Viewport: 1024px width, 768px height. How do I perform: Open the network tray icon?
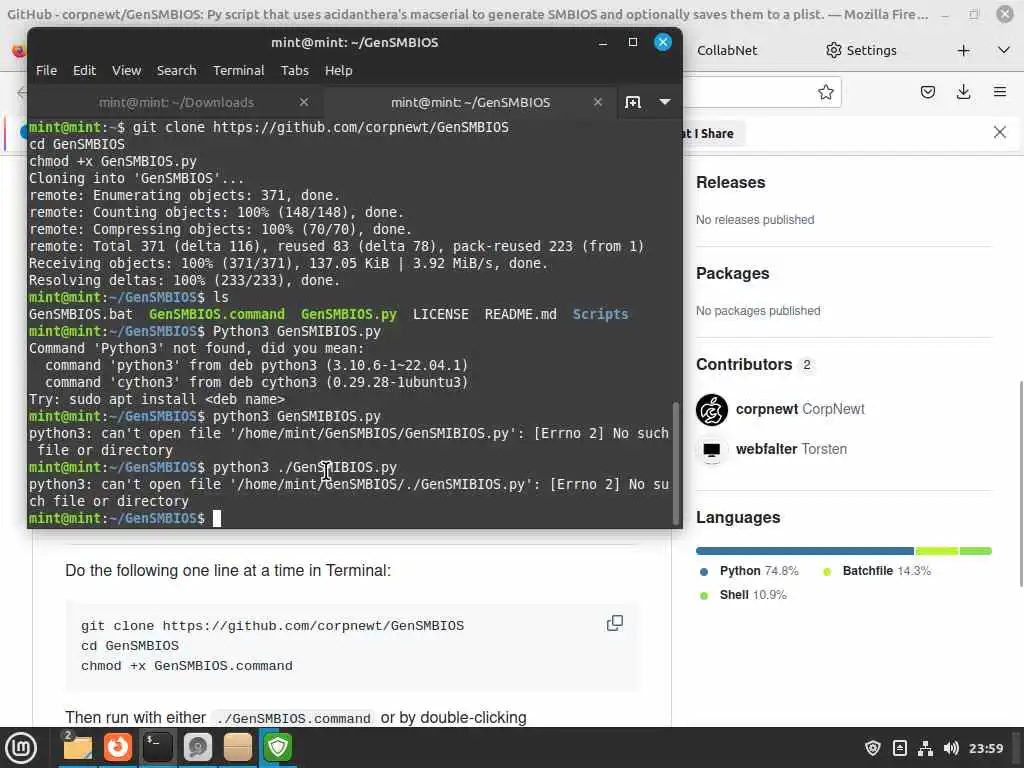point(925,748)
